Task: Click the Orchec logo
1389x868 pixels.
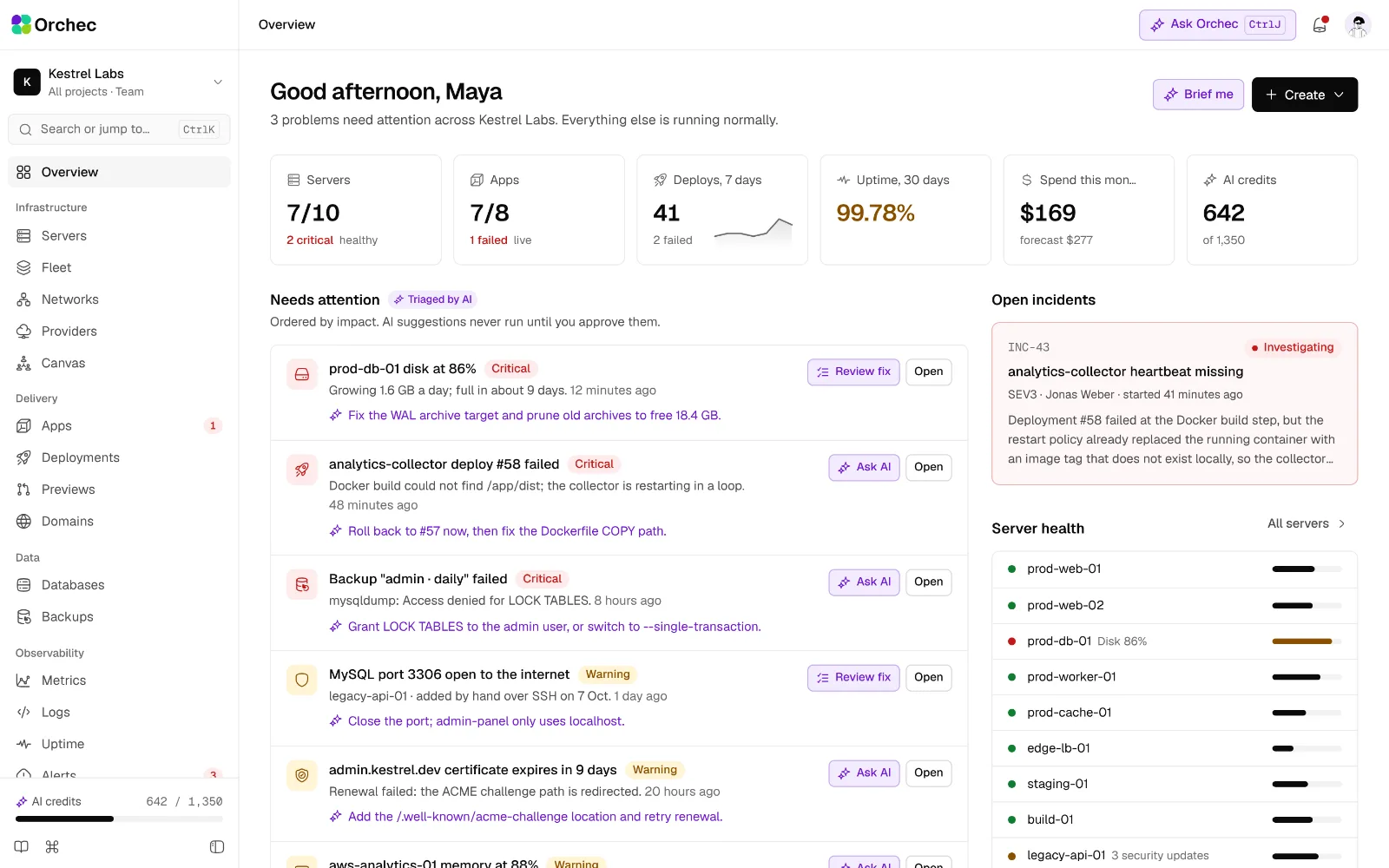Action: point(54,25)
